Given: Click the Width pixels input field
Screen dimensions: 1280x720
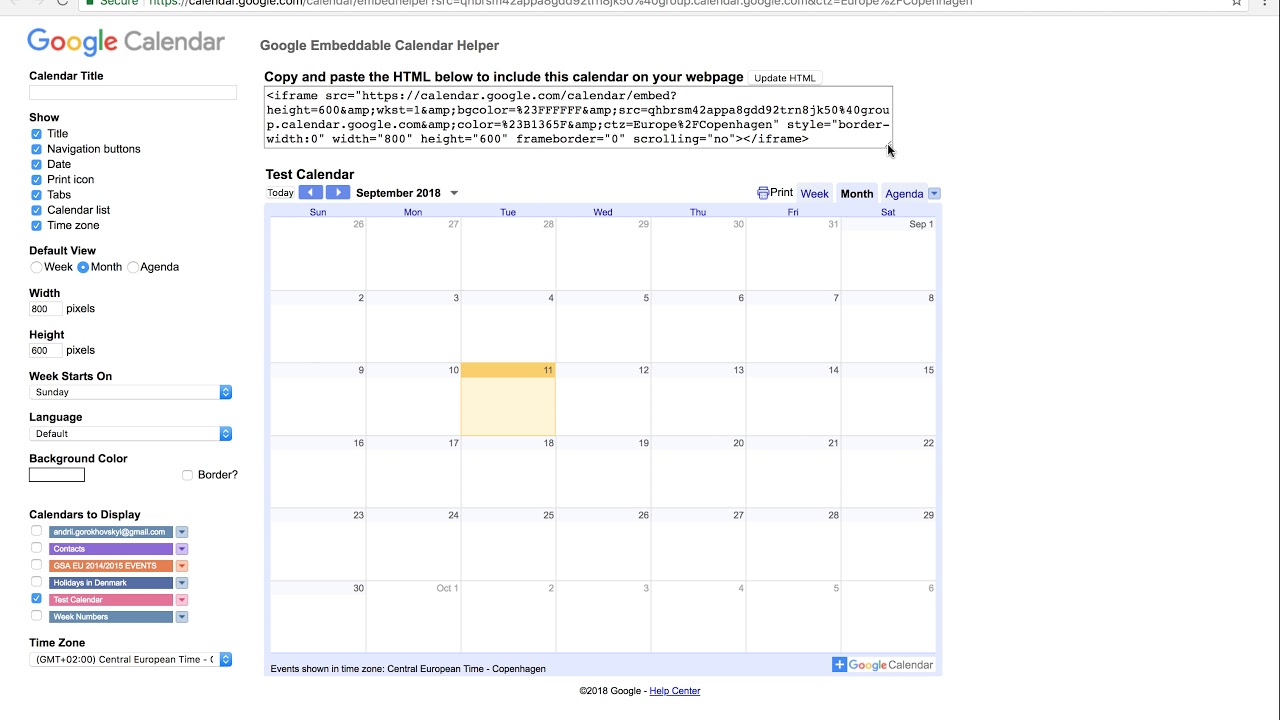Looking at the screenshot, I should [45, 309].
